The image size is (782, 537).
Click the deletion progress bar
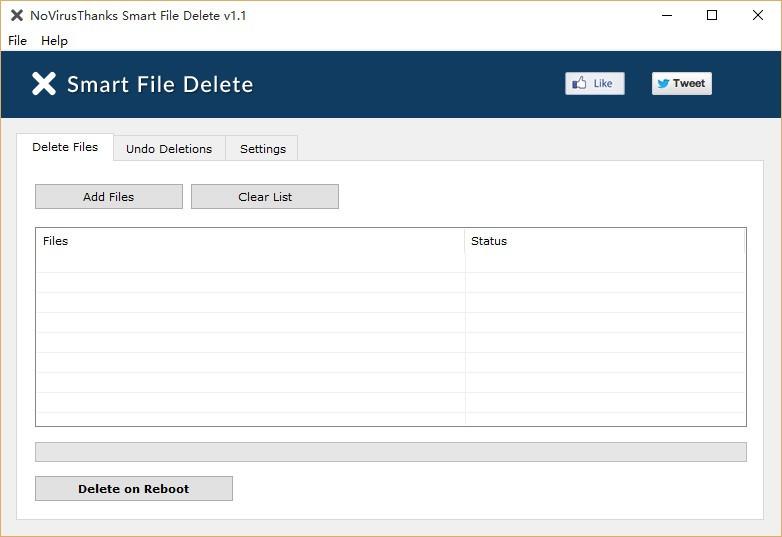pyautogui.click(x=391, y=452)
